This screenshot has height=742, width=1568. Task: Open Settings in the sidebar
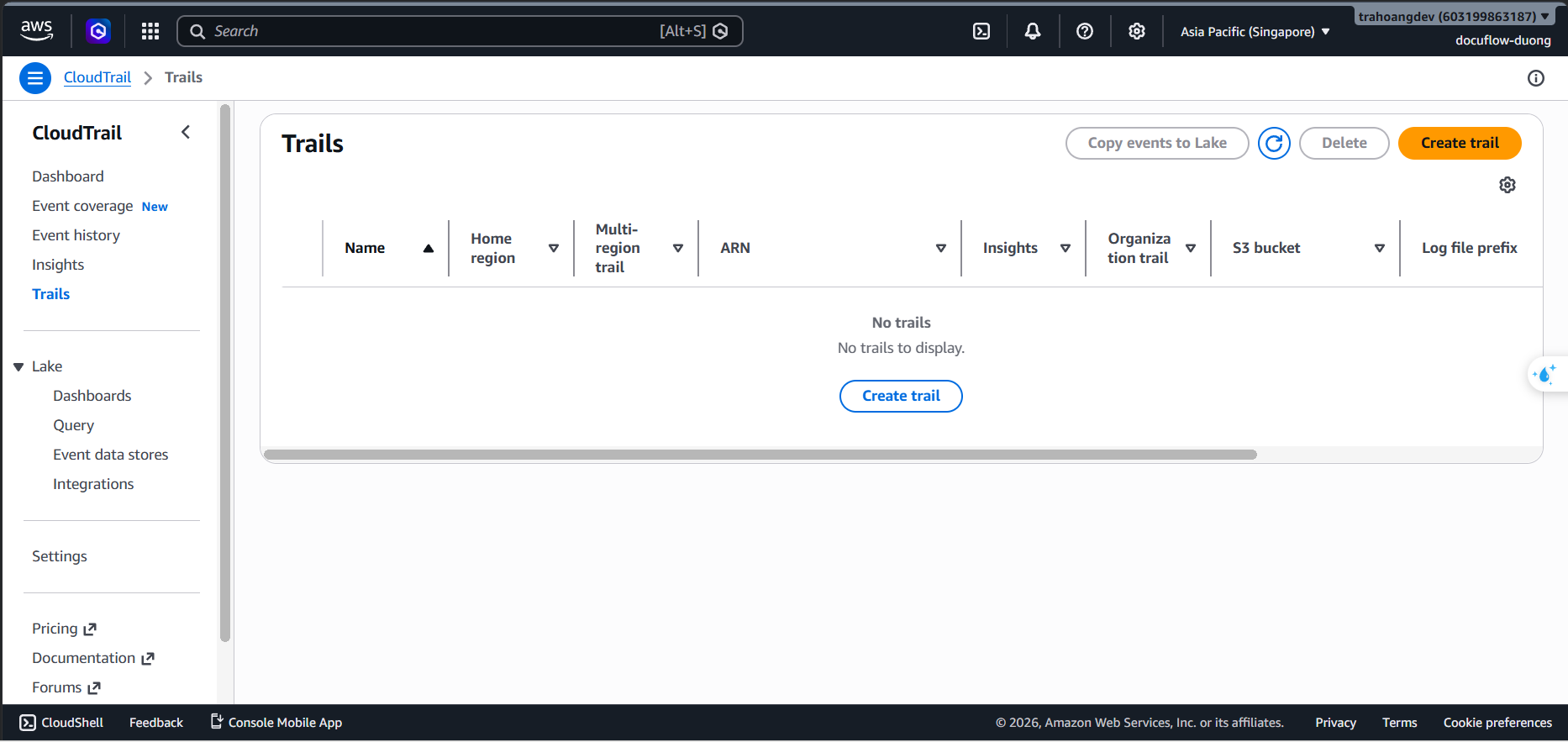pos(60,556)
